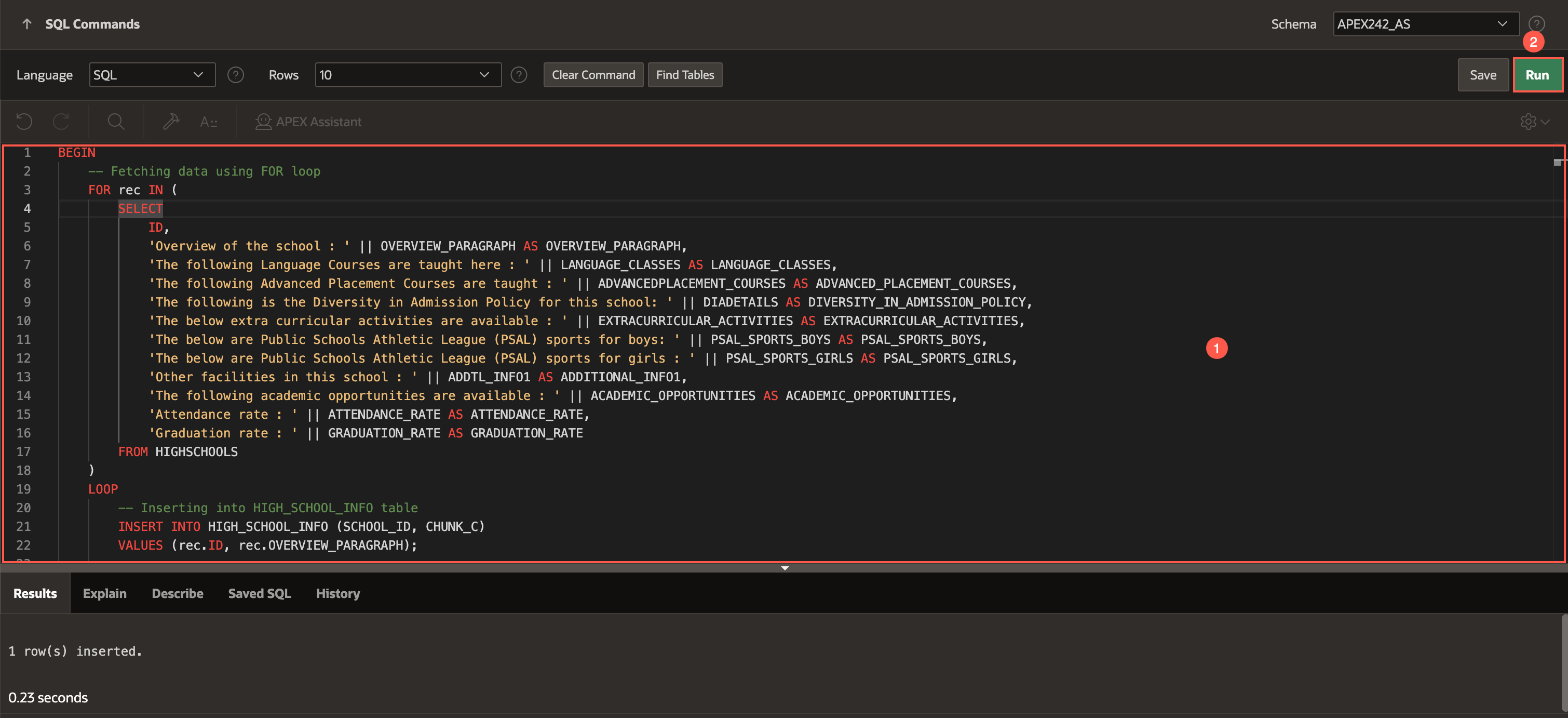Click 'INSERT INTO HIGH_SCHOOL_INFO' on line 21
The width and height of the screenshot is (1568, 718).
tap(223, 526)
